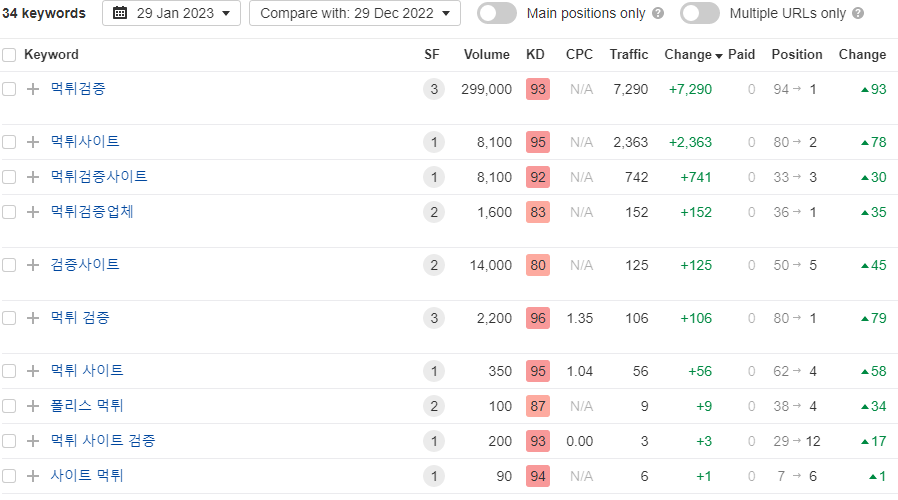This screenshot has height=500, width=898.
Task: Select all keywords with header checkbox
Action: [x=9, y=55]
